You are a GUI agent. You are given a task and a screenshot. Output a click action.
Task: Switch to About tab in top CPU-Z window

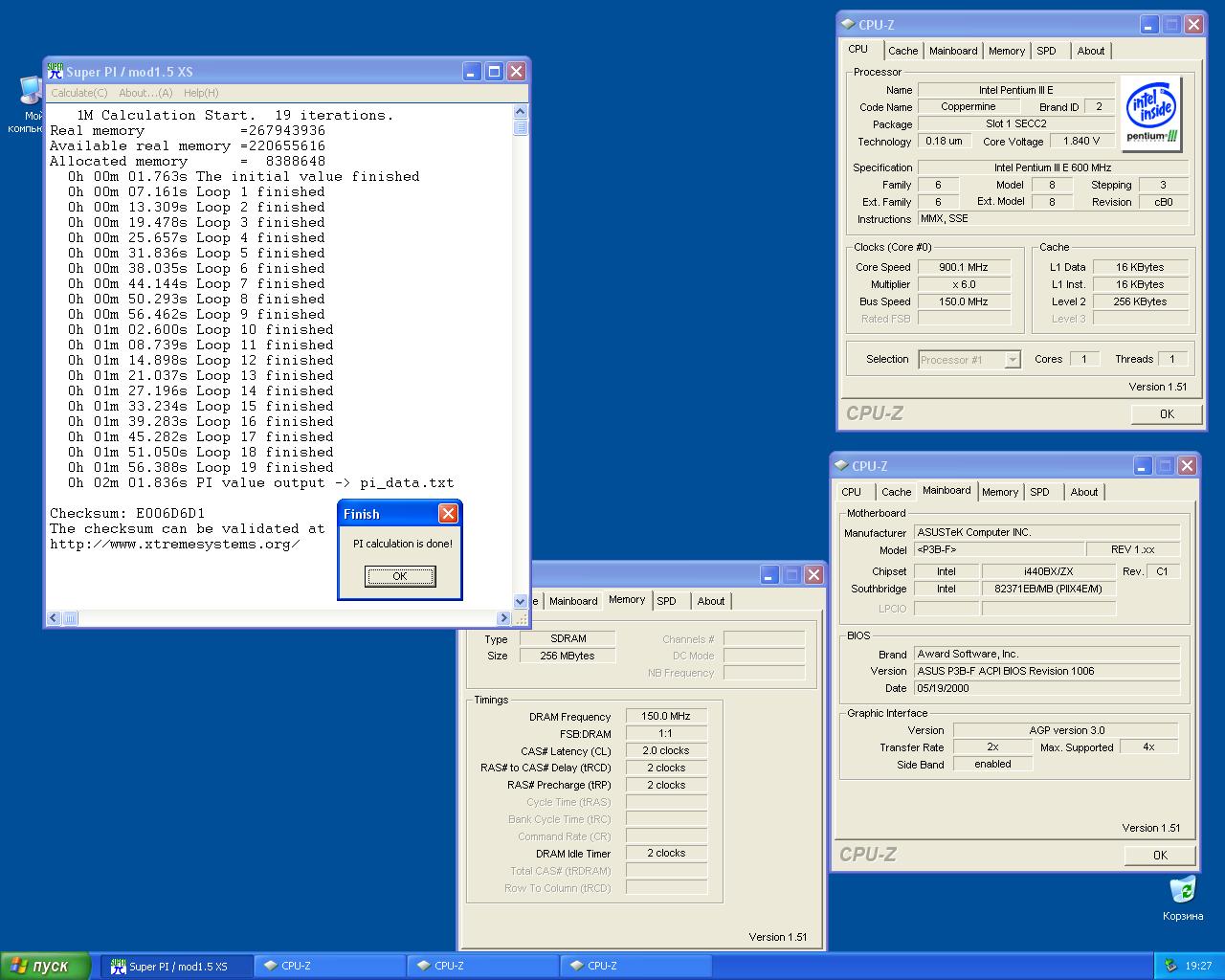point(1091,51)
